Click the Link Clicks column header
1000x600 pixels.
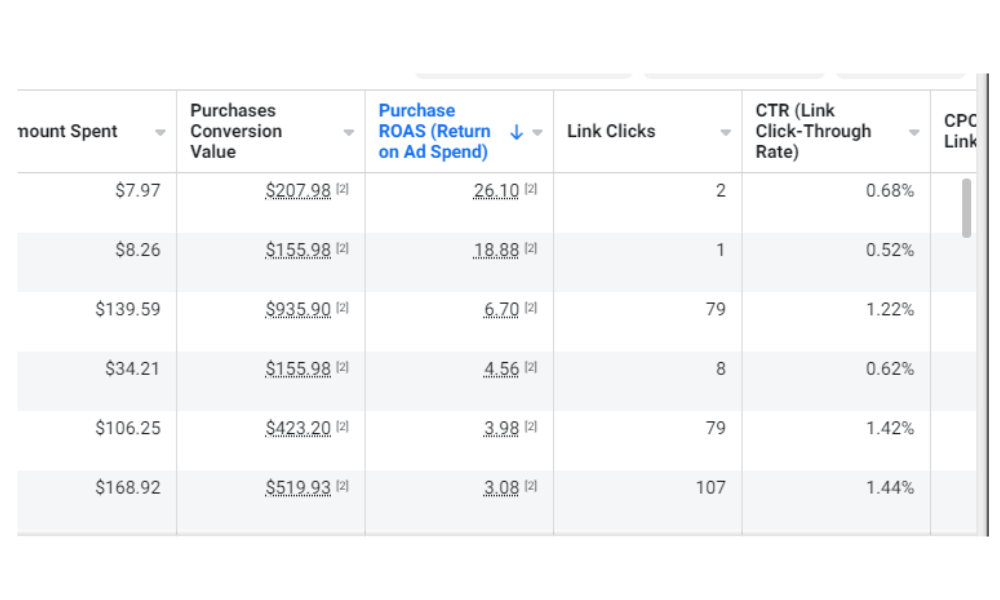[x=611, y=131]
